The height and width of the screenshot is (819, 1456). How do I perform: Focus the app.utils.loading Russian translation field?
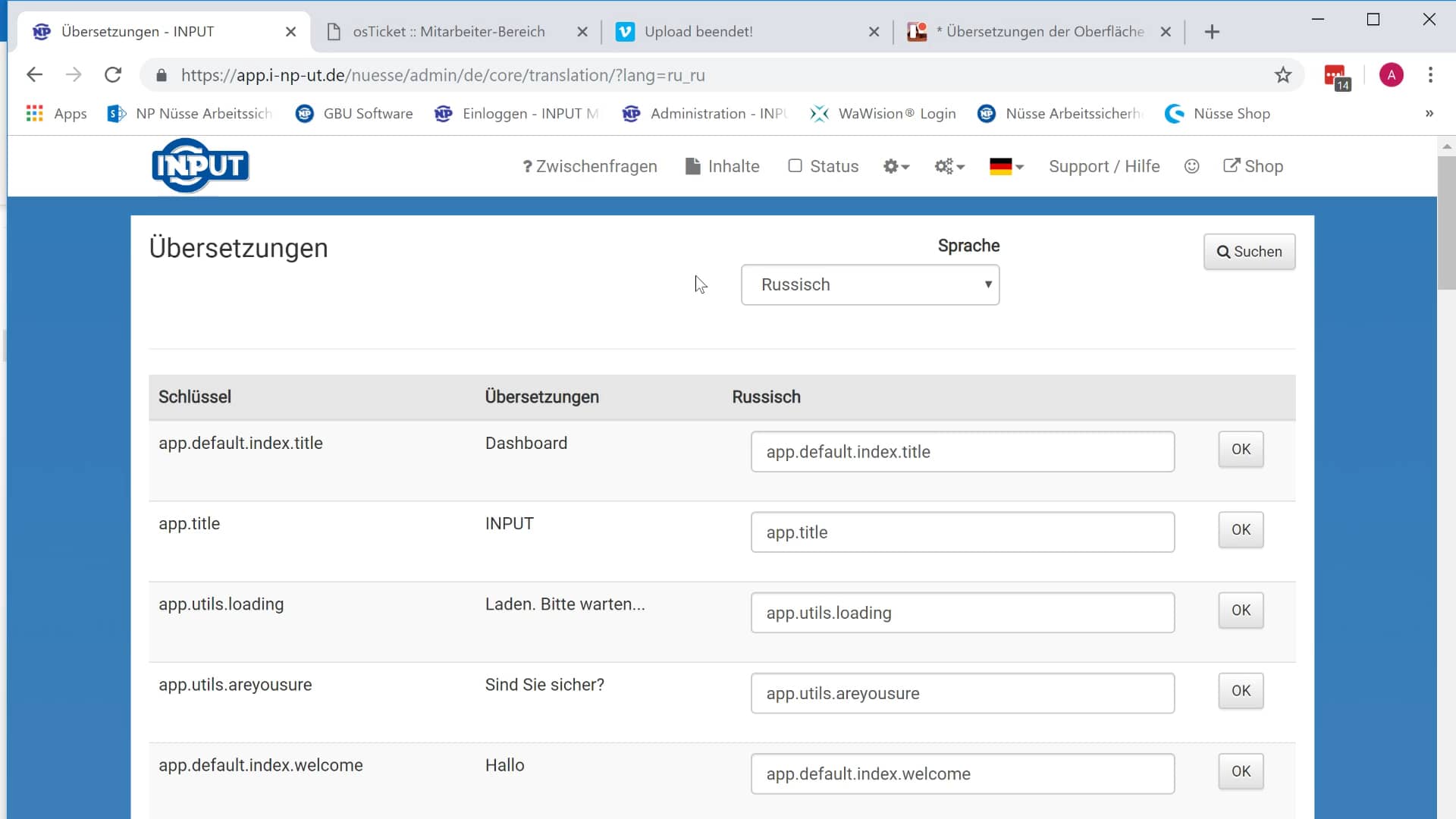tap(962, 613)
